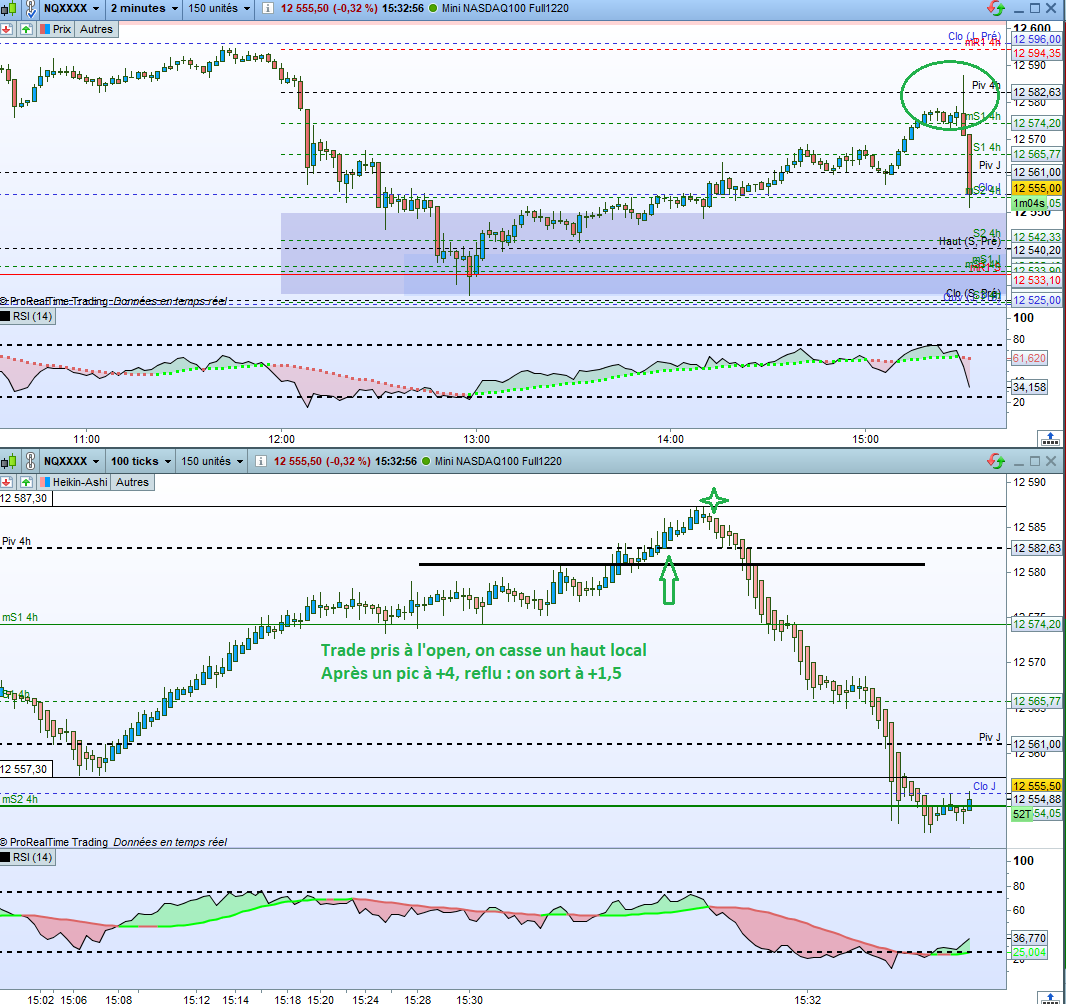Open Autres menu in top chart
1066x1004 pixels.
[x=97, y=29]
